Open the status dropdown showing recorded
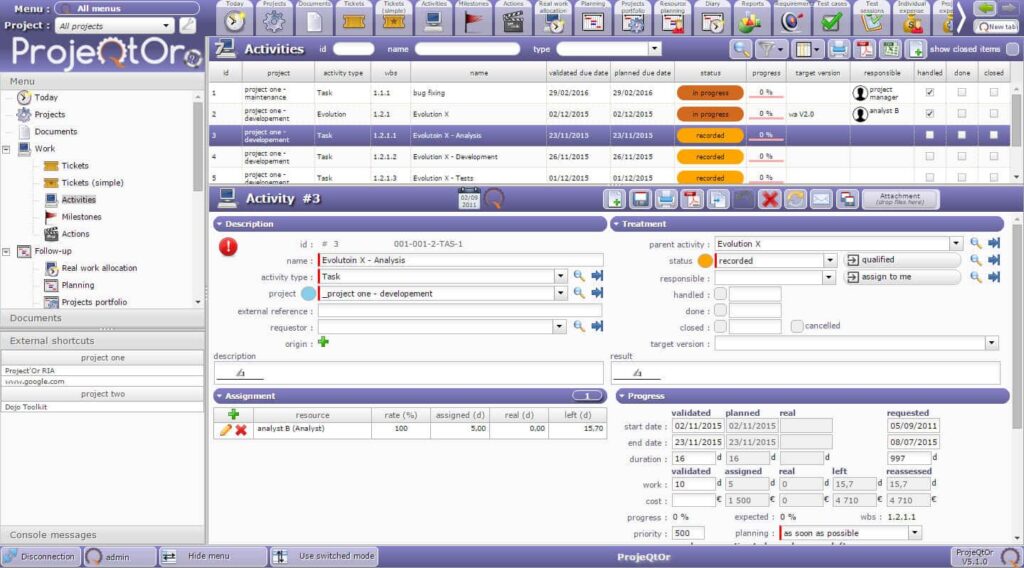Image resolution: width=1024 pixels, height=568 pixels. coord(830,261)
